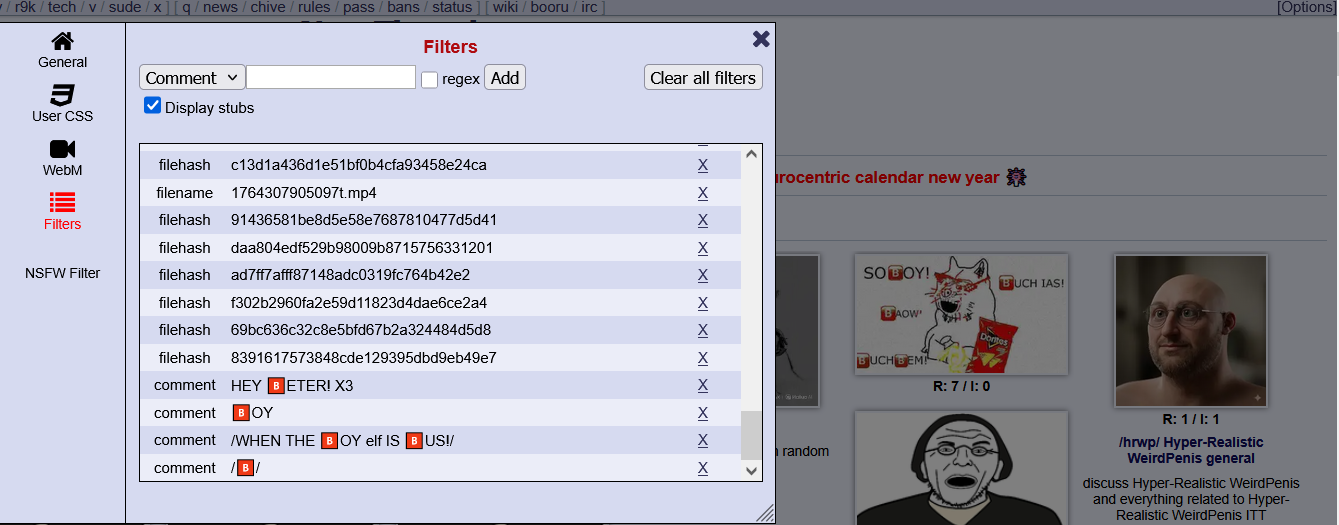
Task: Uncheck the Display stubs checkbox
Action: coord(153,106)
